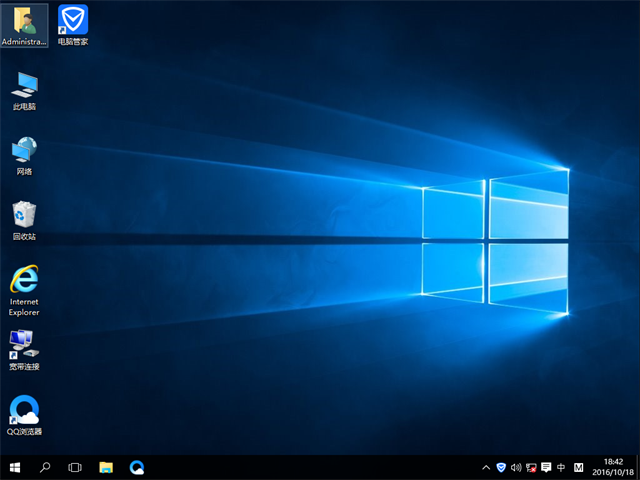Toggle the 中 Chinese input mode
The width and height of the screenshot is (640, 480).
(x=561, y=467)
